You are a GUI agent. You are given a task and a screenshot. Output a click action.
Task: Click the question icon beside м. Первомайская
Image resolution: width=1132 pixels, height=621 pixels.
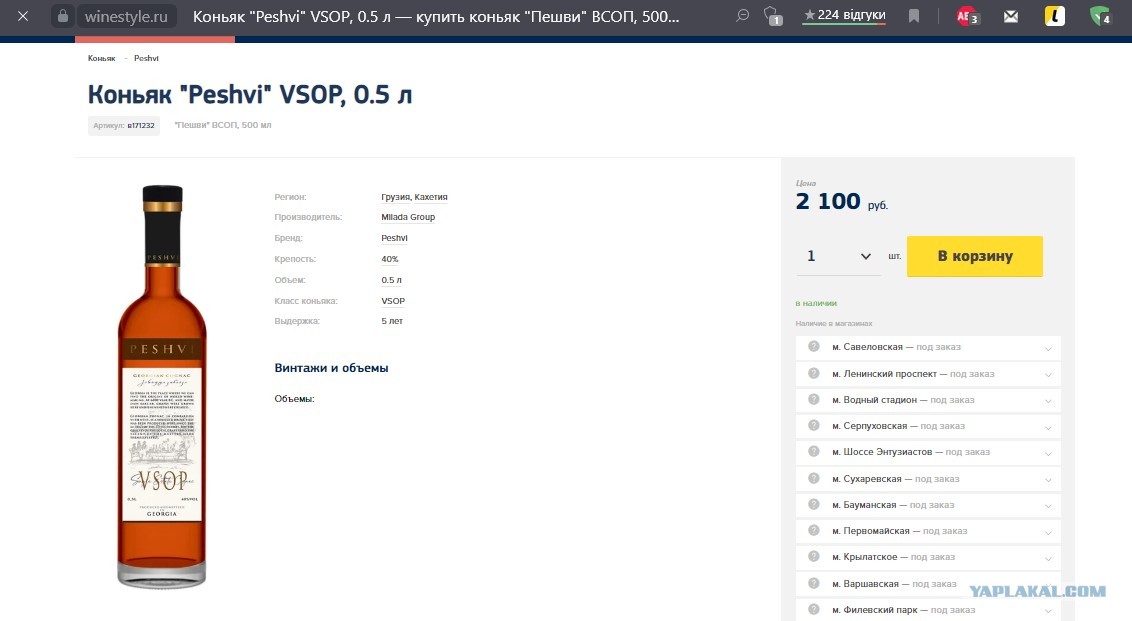[x=814, y=530]
